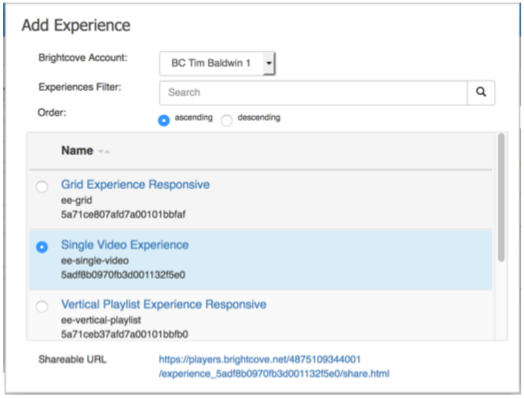Click ID 5a71ce807afd7a00101bbfaf

[x=123, y=214]
